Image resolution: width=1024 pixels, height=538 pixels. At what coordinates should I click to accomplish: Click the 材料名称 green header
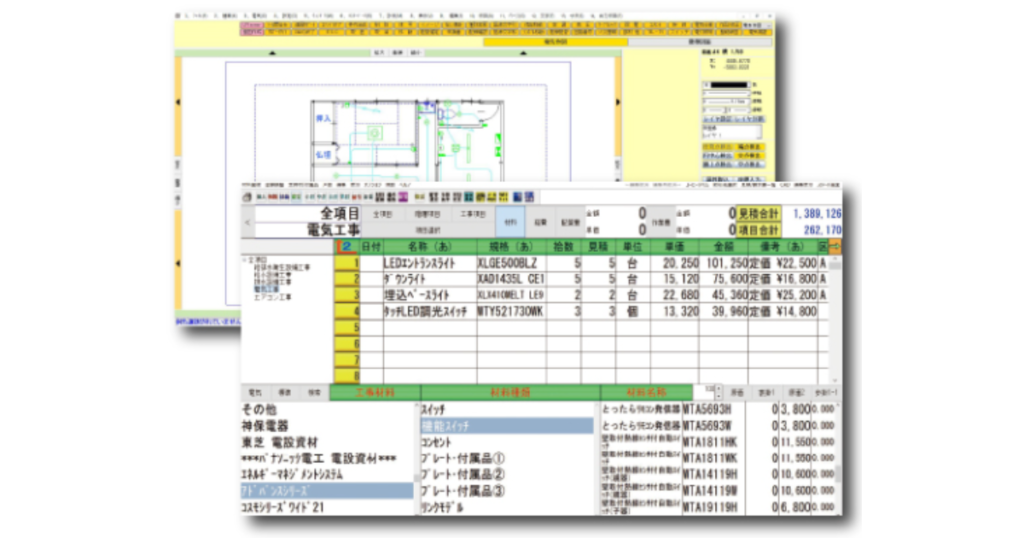point(646,393)
